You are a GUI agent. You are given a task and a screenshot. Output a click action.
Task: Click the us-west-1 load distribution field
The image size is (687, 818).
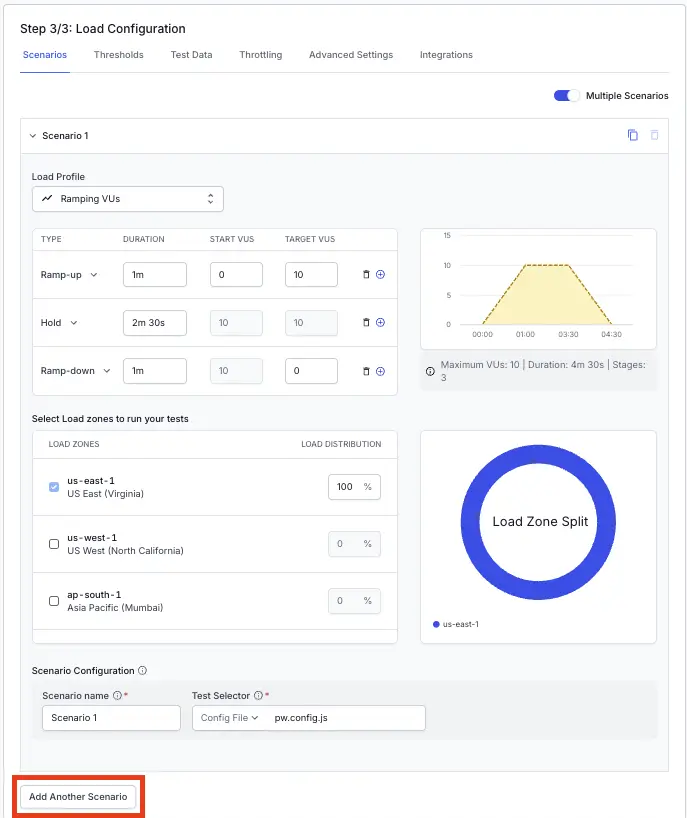tap(354, 544)
